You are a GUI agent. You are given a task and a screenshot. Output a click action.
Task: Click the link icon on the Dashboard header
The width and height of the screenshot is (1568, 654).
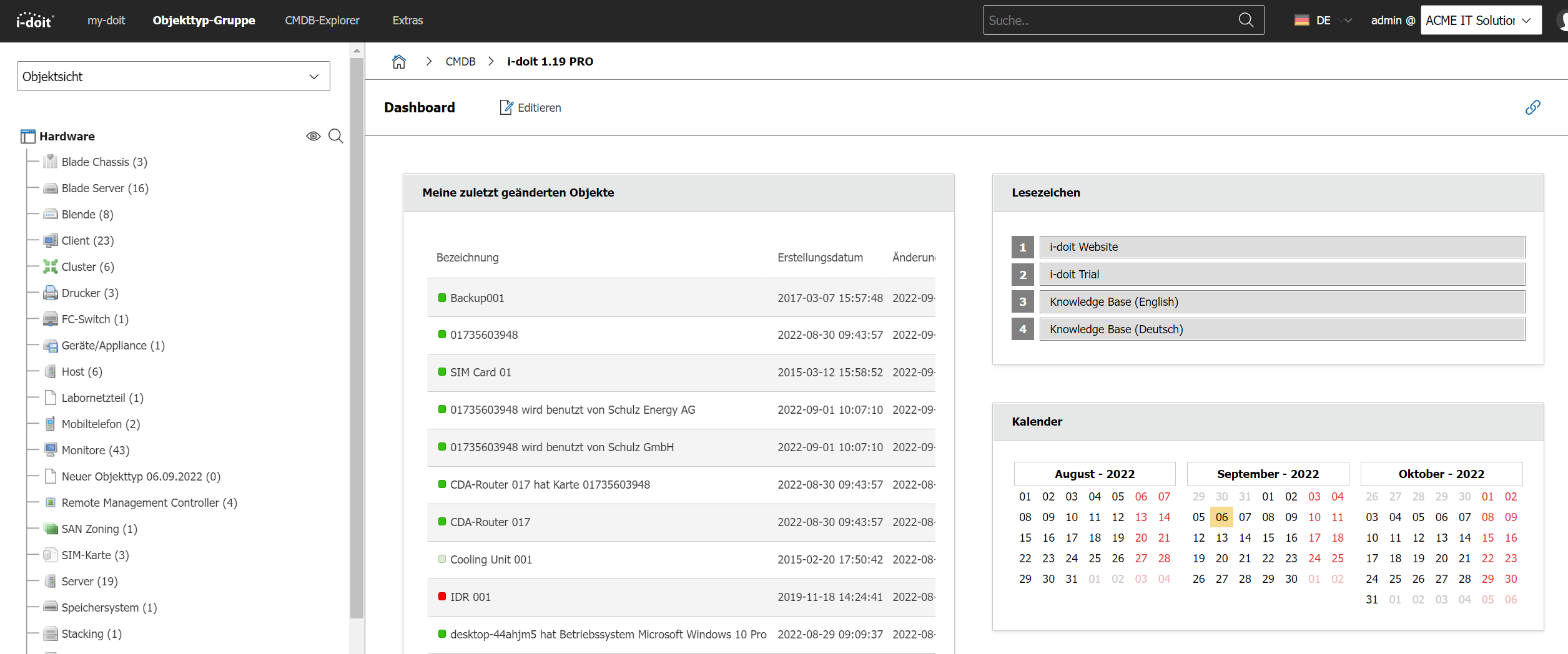[1532, 107]
